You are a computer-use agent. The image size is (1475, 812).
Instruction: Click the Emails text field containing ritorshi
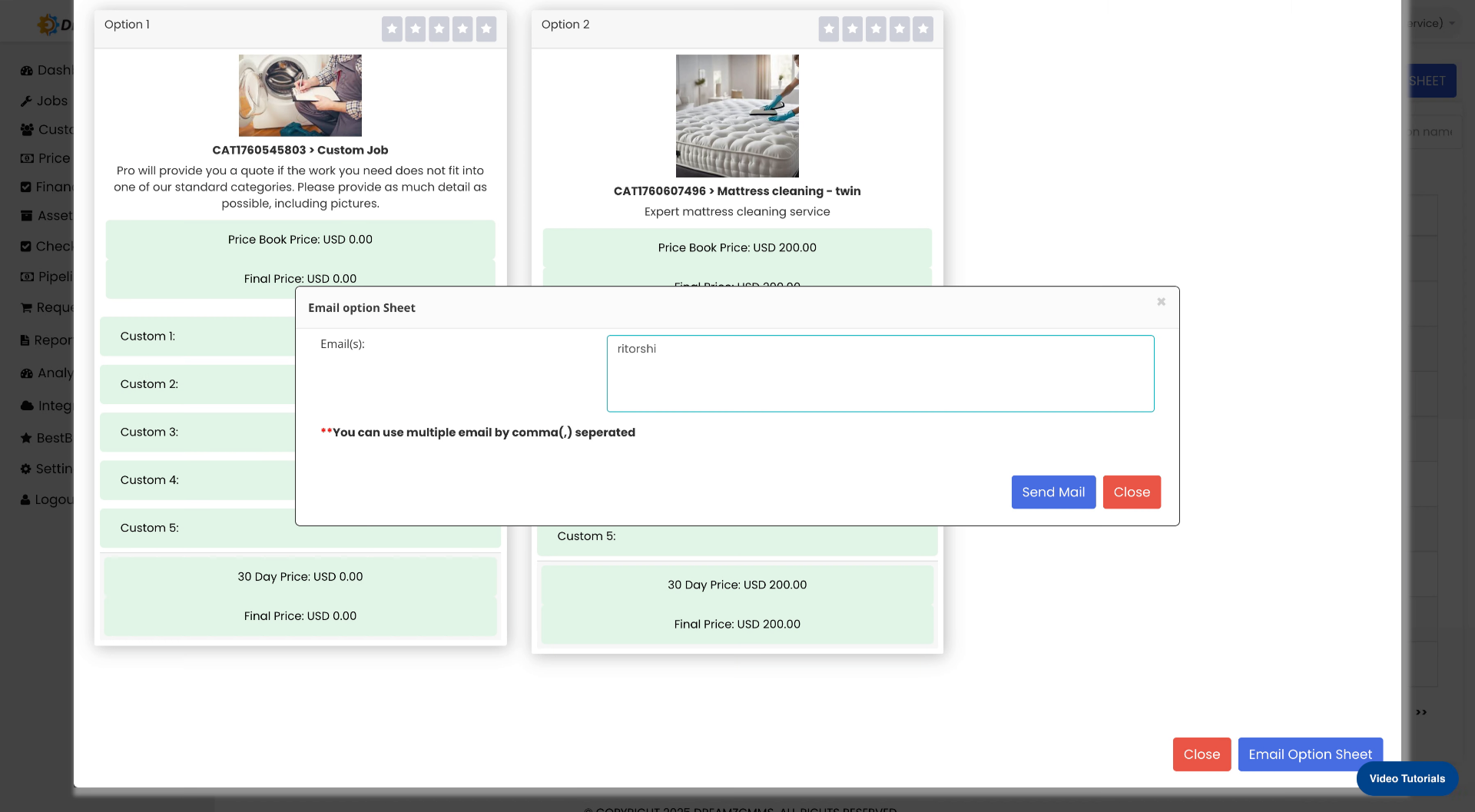880,373
